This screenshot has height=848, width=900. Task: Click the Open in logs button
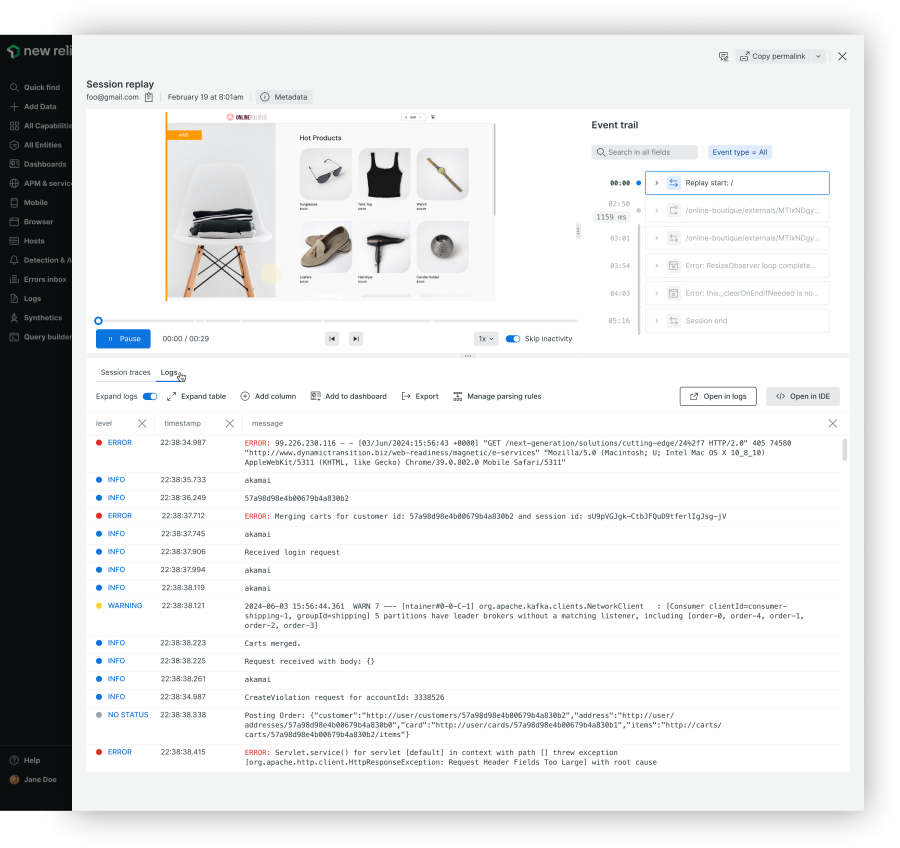click(718, 396)
